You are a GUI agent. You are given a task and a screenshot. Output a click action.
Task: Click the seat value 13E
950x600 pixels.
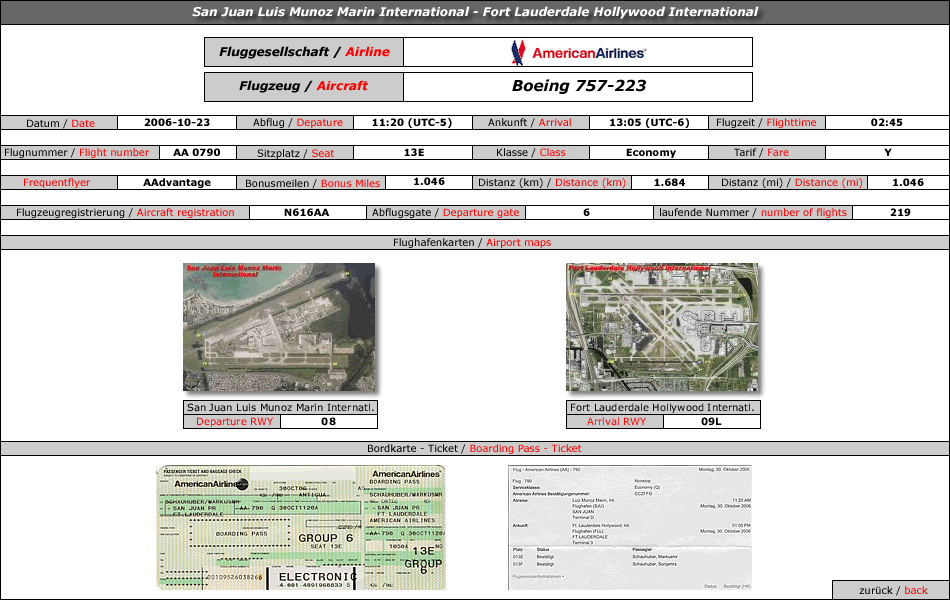click(413, 153)
